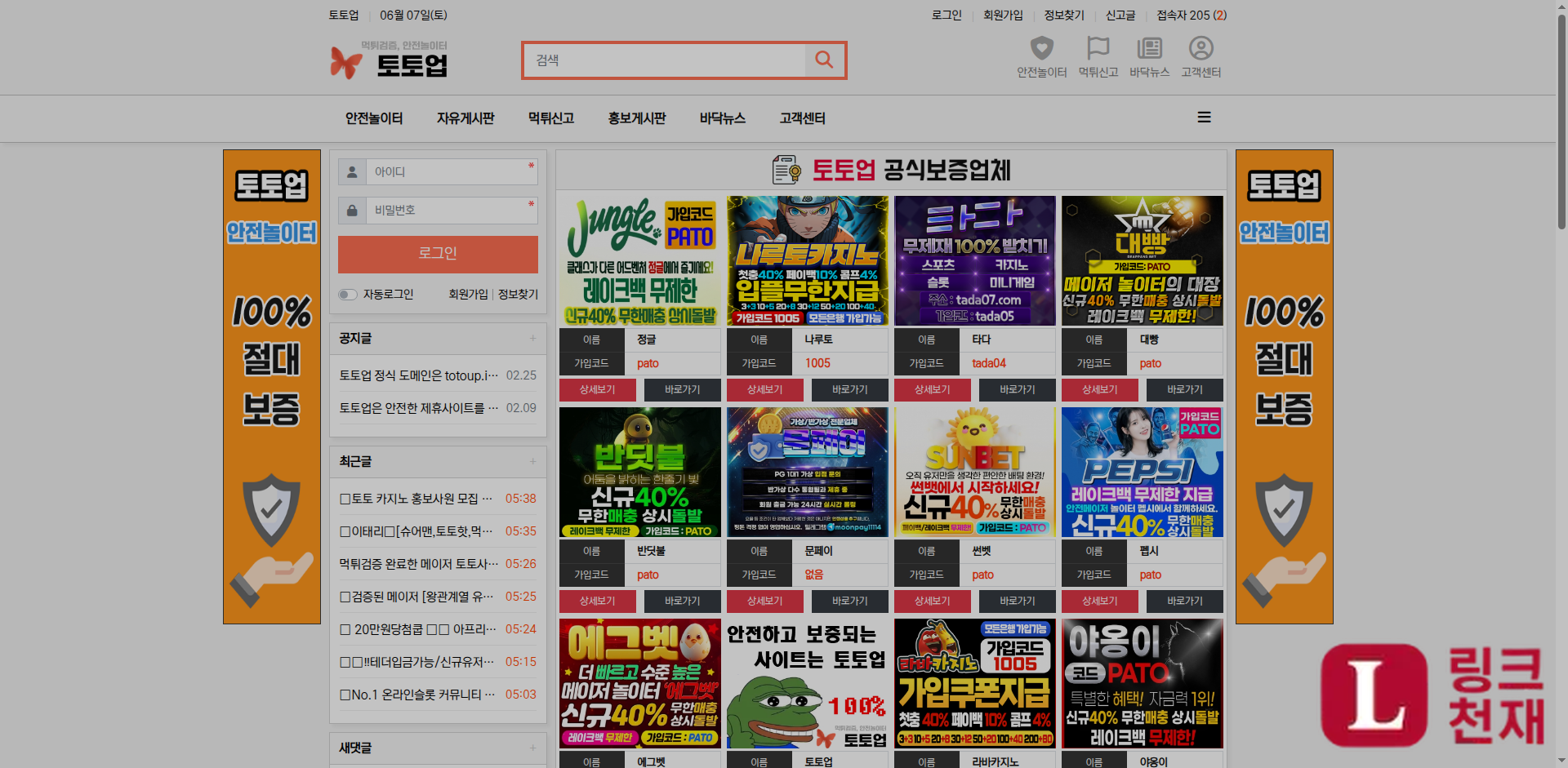Click the 에그벳 banner thumbnail
Screen dimensions: 1568x768
pyautogui.click(x=640, y=683)
